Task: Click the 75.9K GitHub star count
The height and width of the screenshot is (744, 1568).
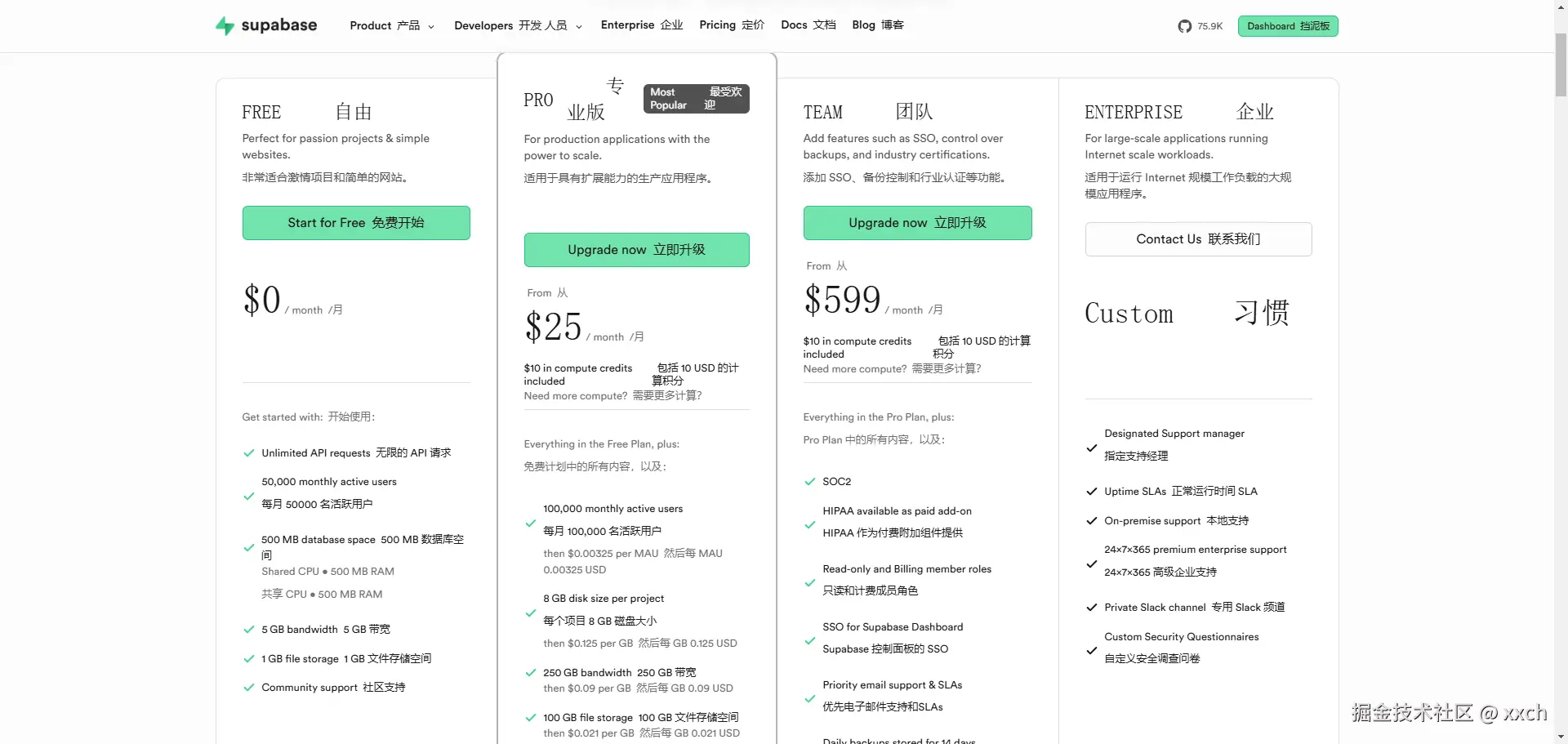Action: [x=1209, y=26]
